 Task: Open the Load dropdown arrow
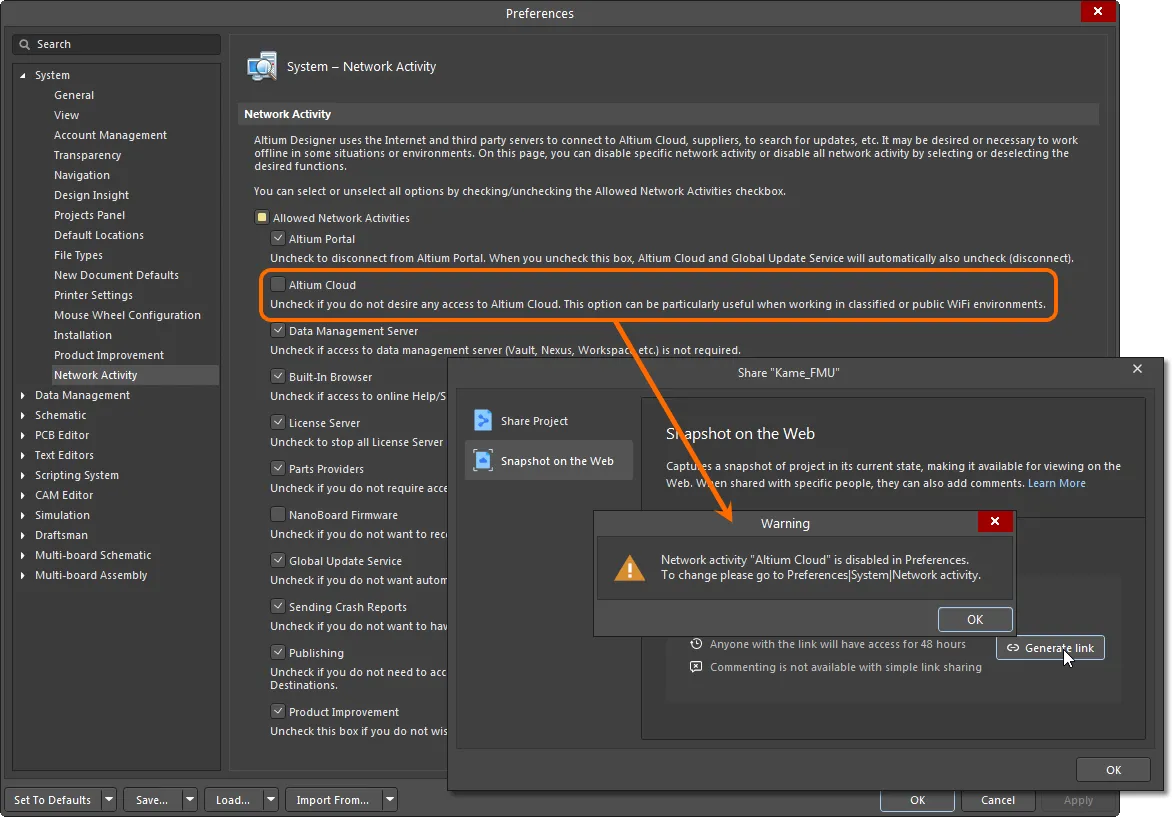coord(271,799)
